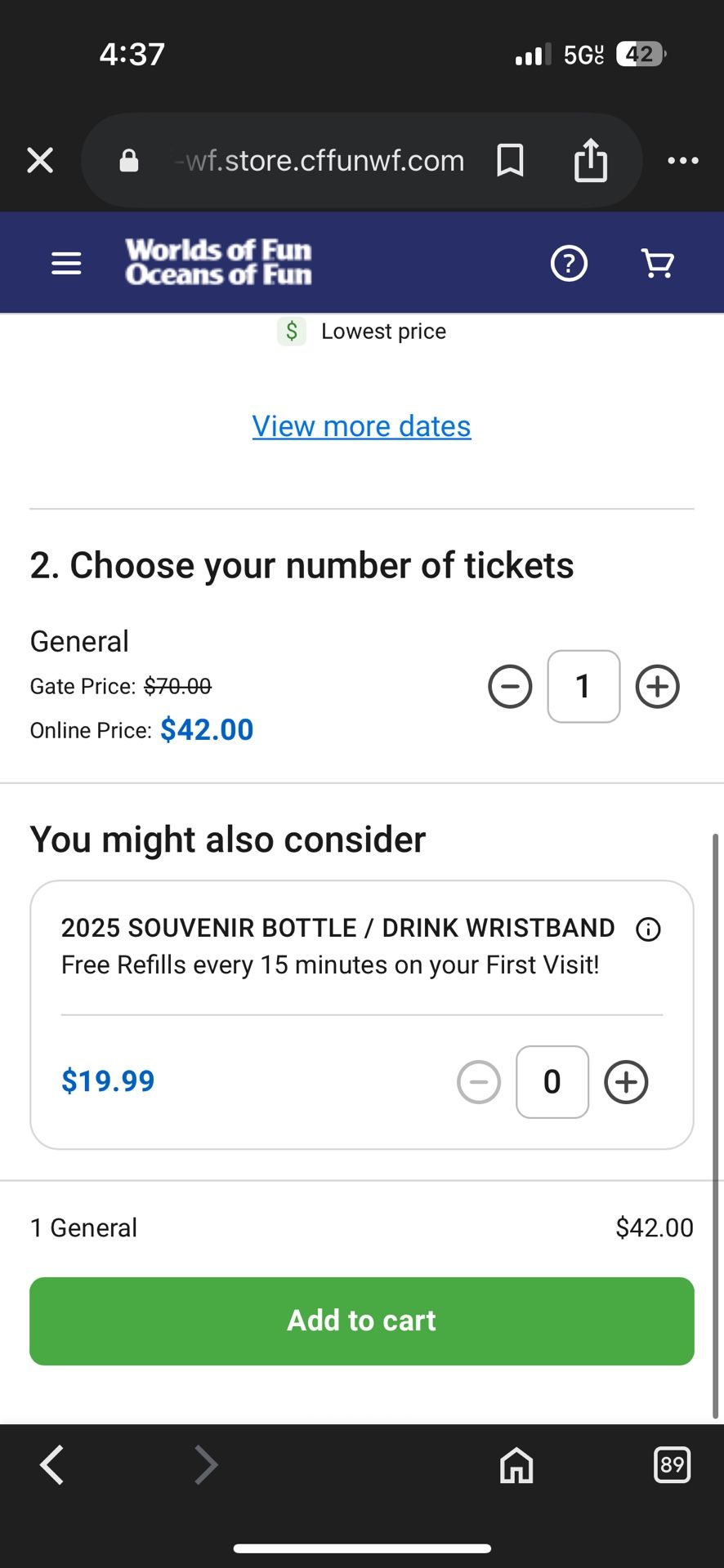Open the hamburger navigation menu
724x1568 pixels.
pos(66,263)
